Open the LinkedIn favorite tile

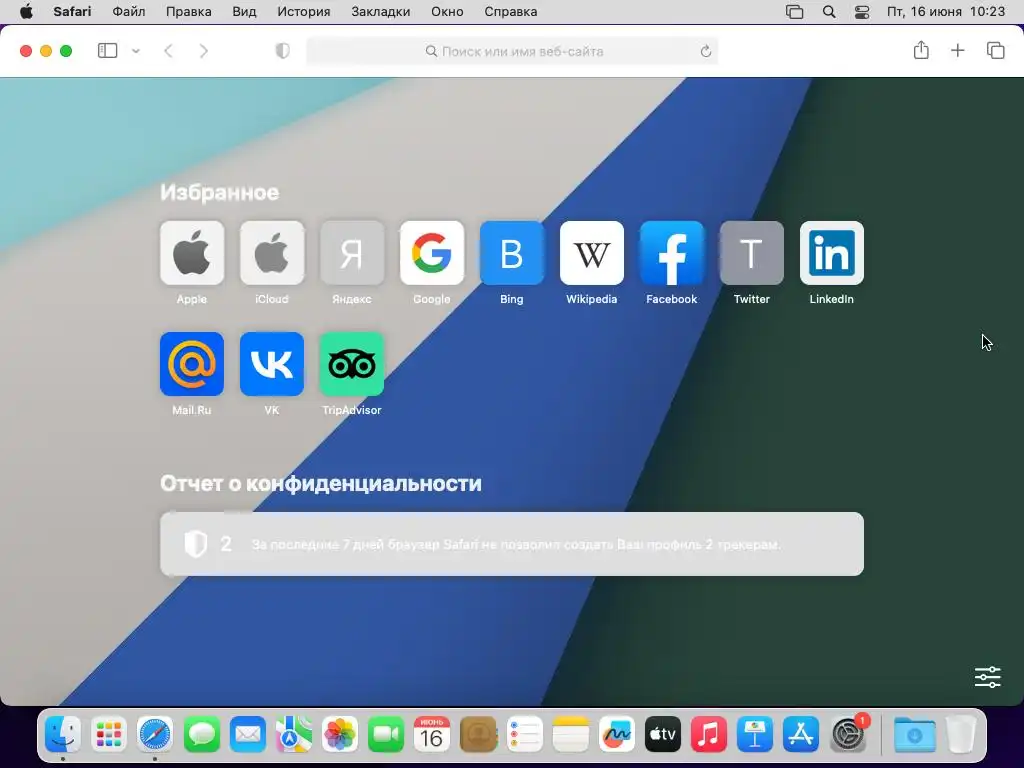pyautogui.click(x=832, y=253)
